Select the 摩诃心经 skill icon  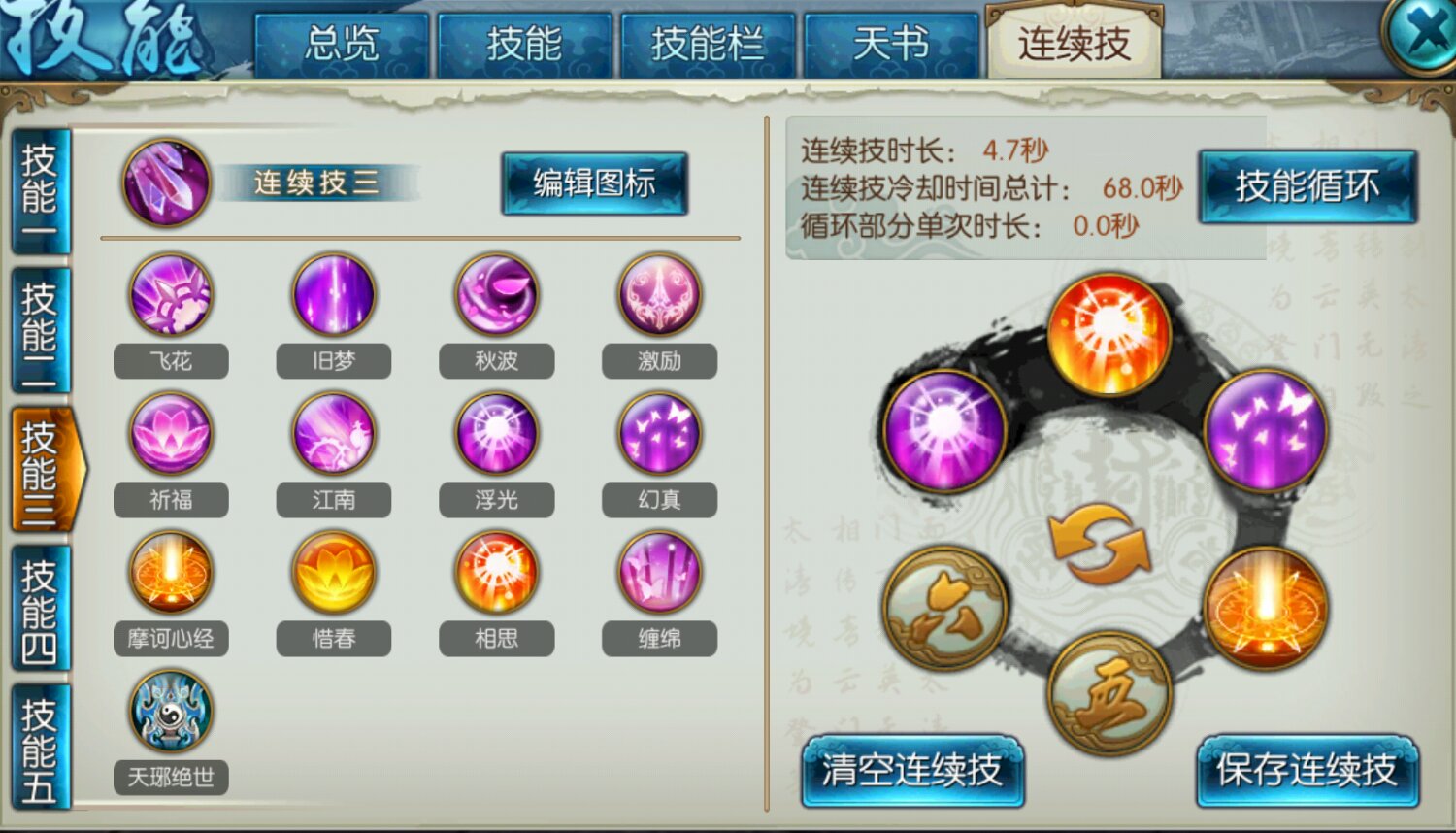pos(171,572)
